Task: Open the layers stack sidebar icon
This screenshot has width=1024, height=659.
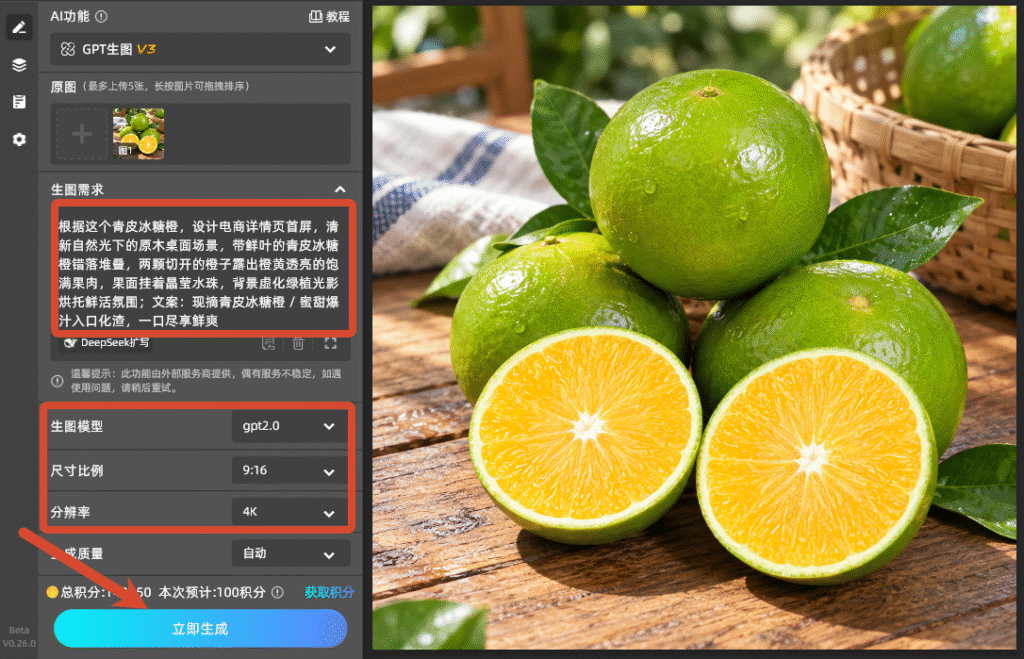Action: [x=19, y=65]
